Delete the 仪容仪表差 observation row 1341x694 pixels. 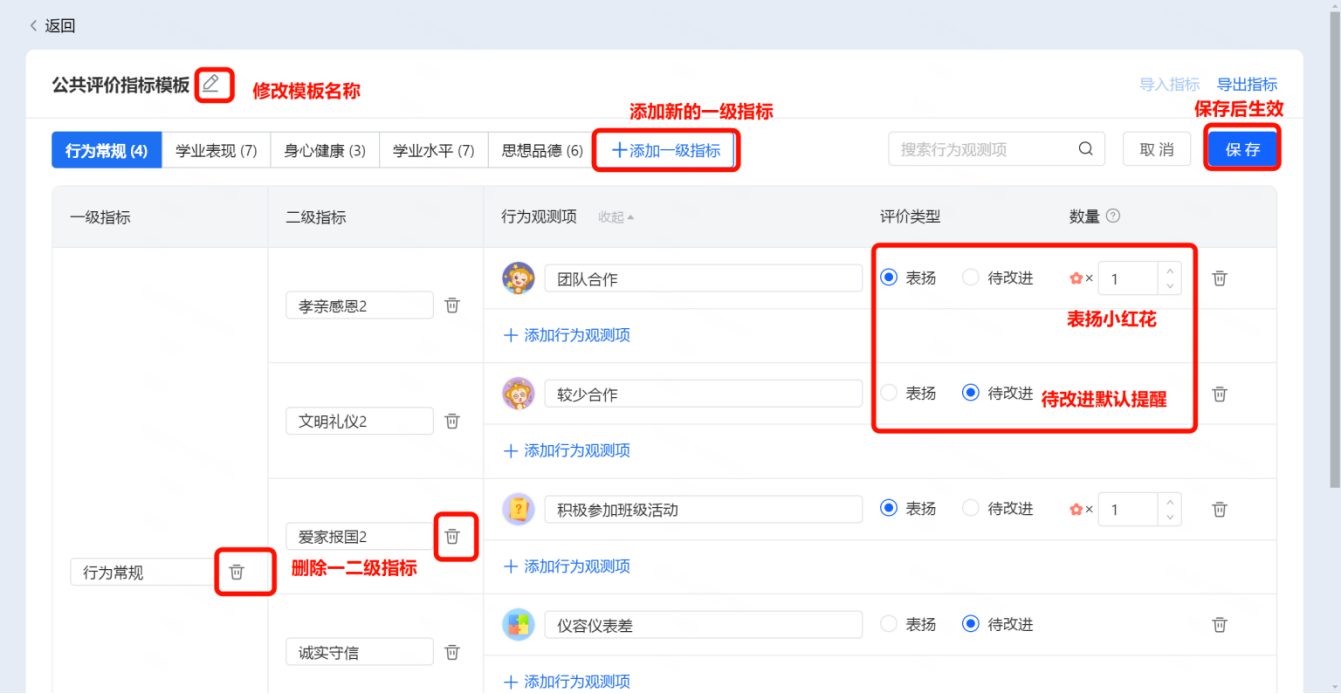pos(1219,625)
